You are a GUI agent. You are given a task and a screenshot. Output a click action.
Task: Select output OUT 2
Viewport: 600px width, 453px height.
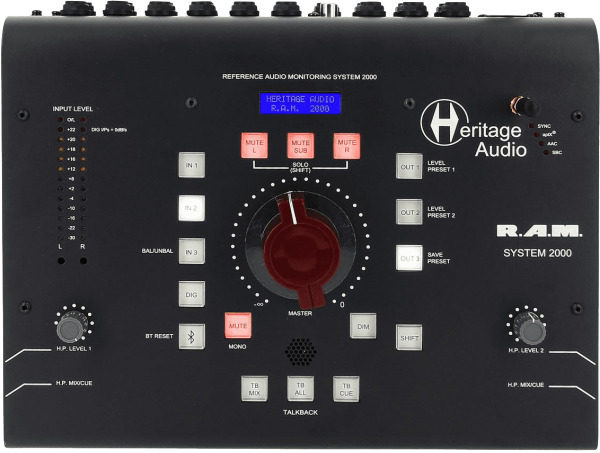click(x=409, y=212)
